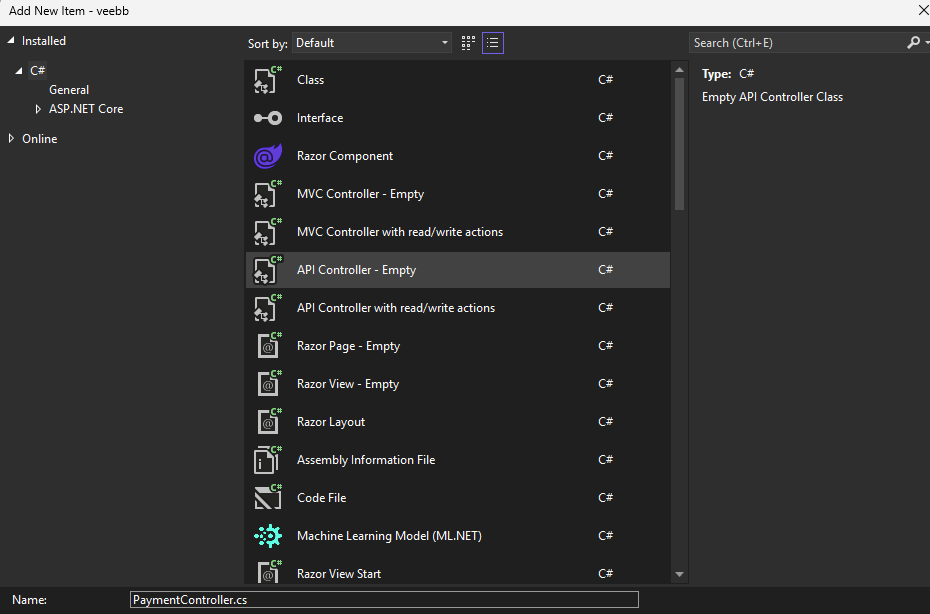930x614 pixels.
Task: Expand the Online category
Action: tap(12, 139)
